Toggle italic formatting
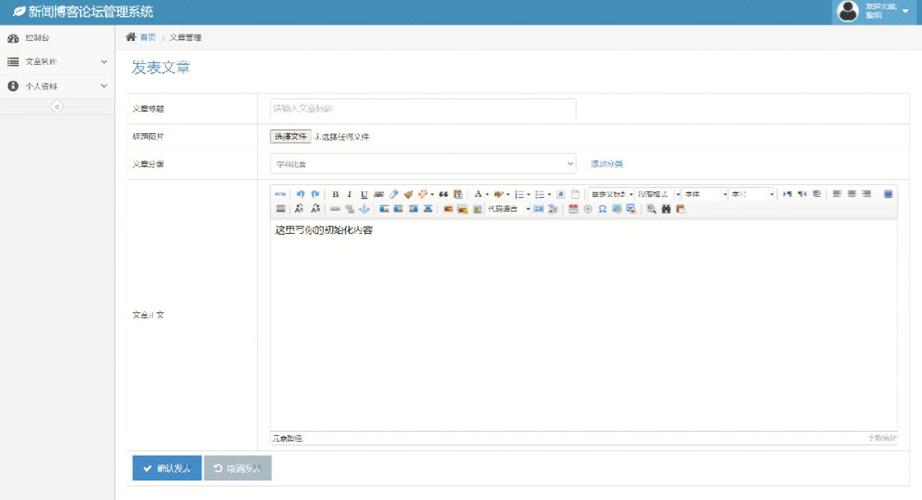922x500 pixels. [349, 194]
